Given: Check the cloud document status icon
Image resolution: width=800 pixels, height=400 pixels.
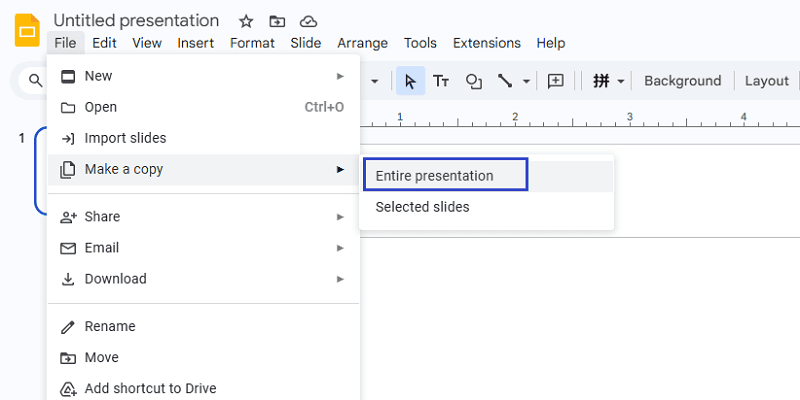Looking at the screenshot, I should pos(308,21).
